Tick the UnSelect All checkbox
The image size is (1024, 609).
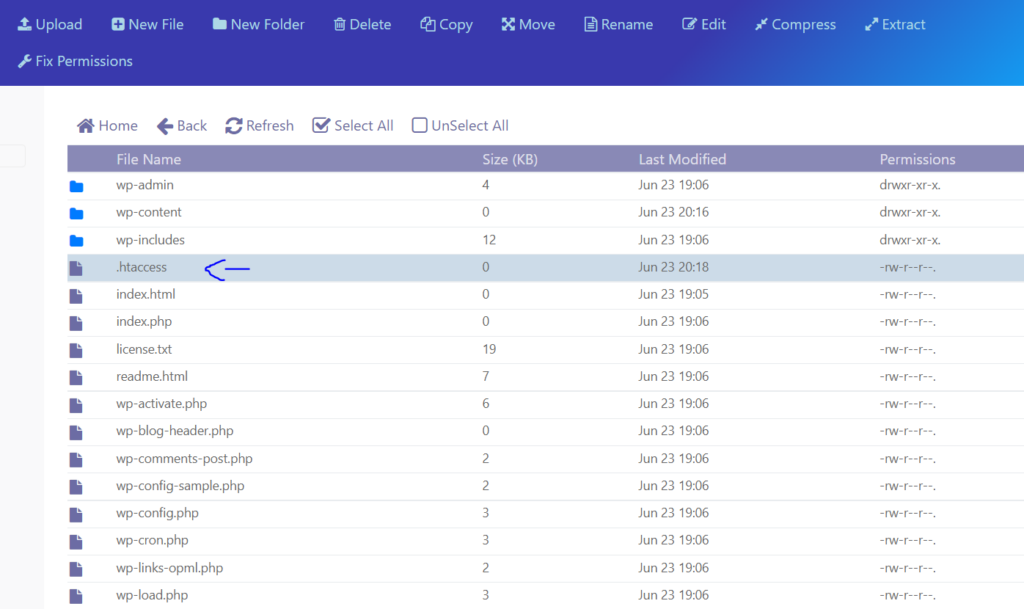pyautogui.click(x=419, y=125)
